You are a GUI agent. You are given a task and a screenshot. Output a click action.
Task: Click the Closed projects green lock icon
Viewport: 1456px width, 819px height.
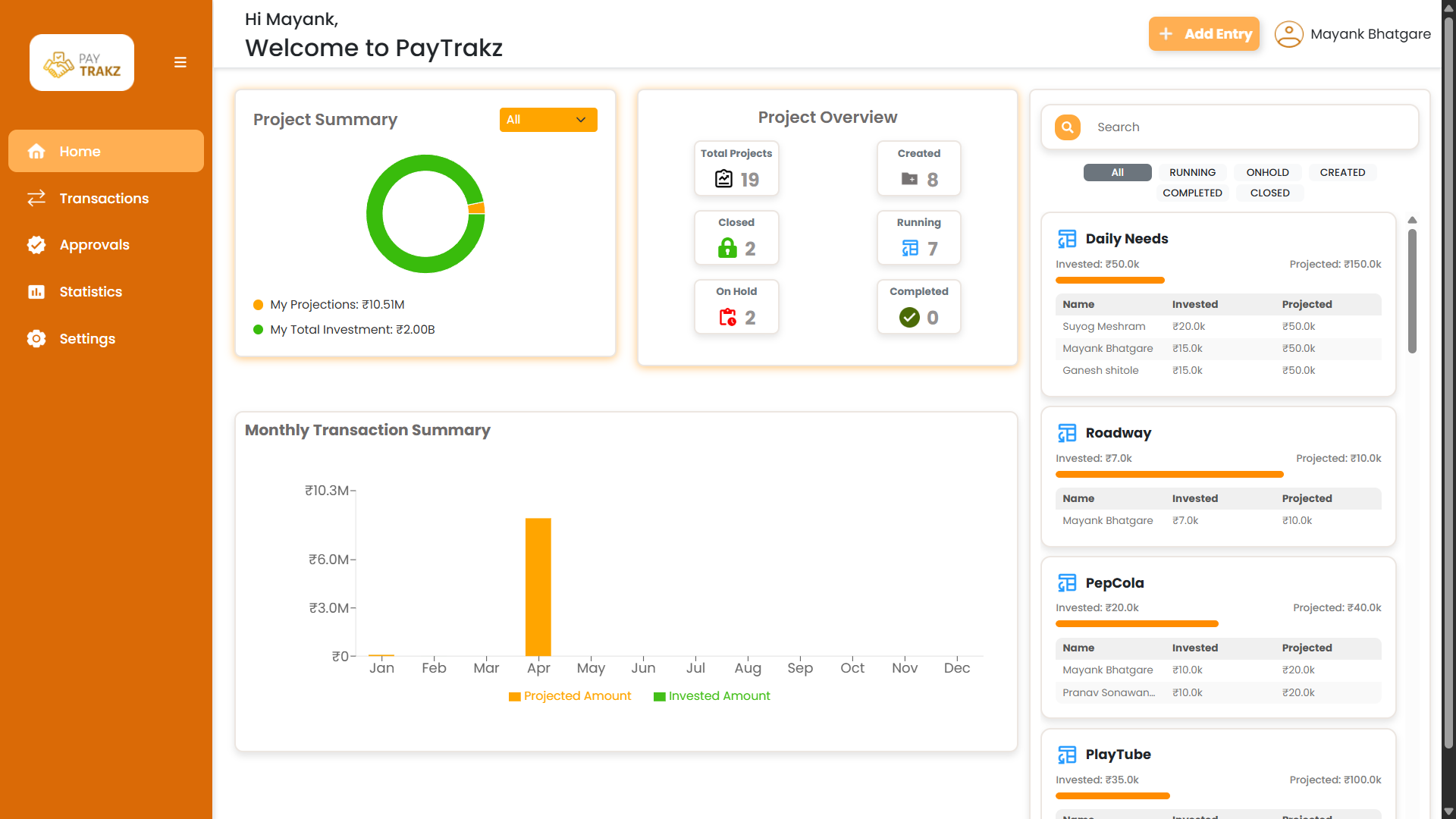[727, 248]
